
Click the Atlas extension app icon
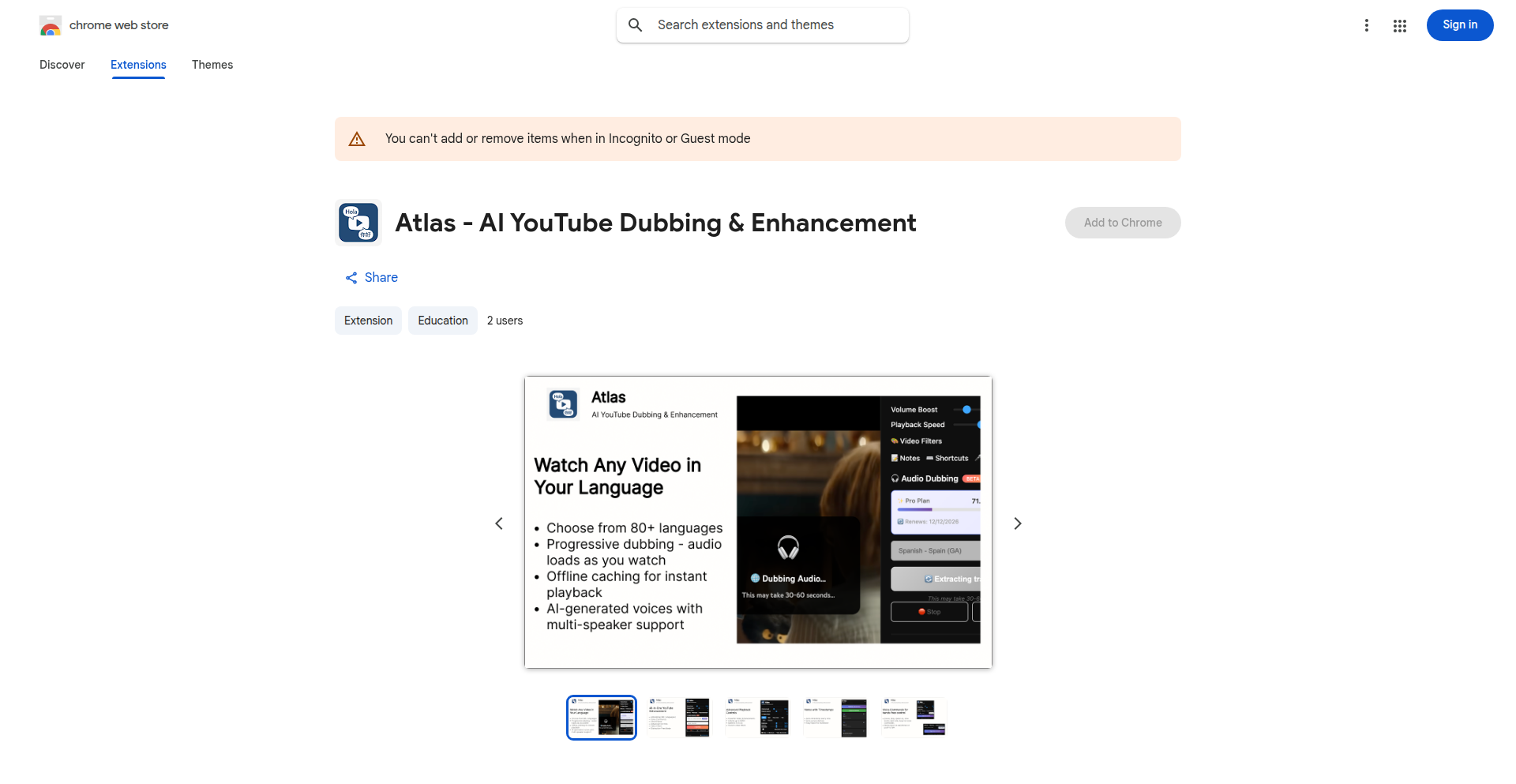coord(358,223)
